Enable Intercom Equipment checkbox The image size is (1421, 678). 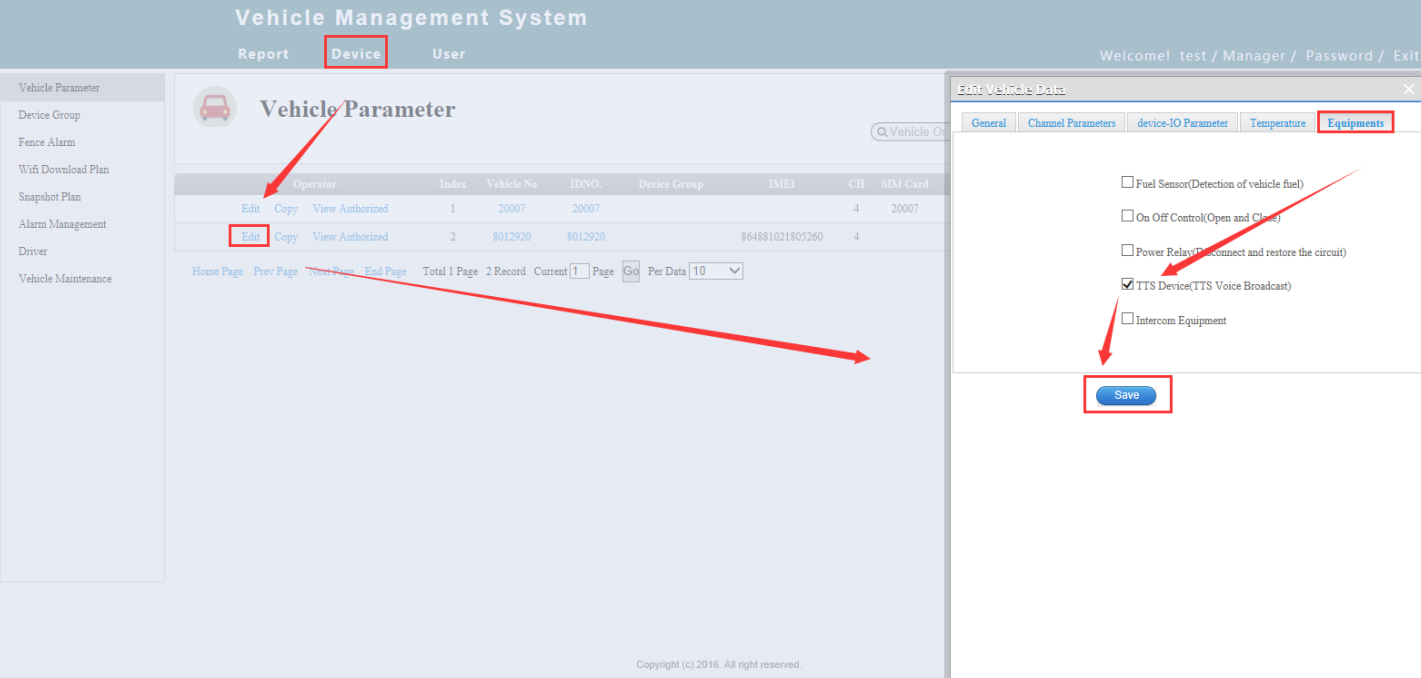point(1127,319)
